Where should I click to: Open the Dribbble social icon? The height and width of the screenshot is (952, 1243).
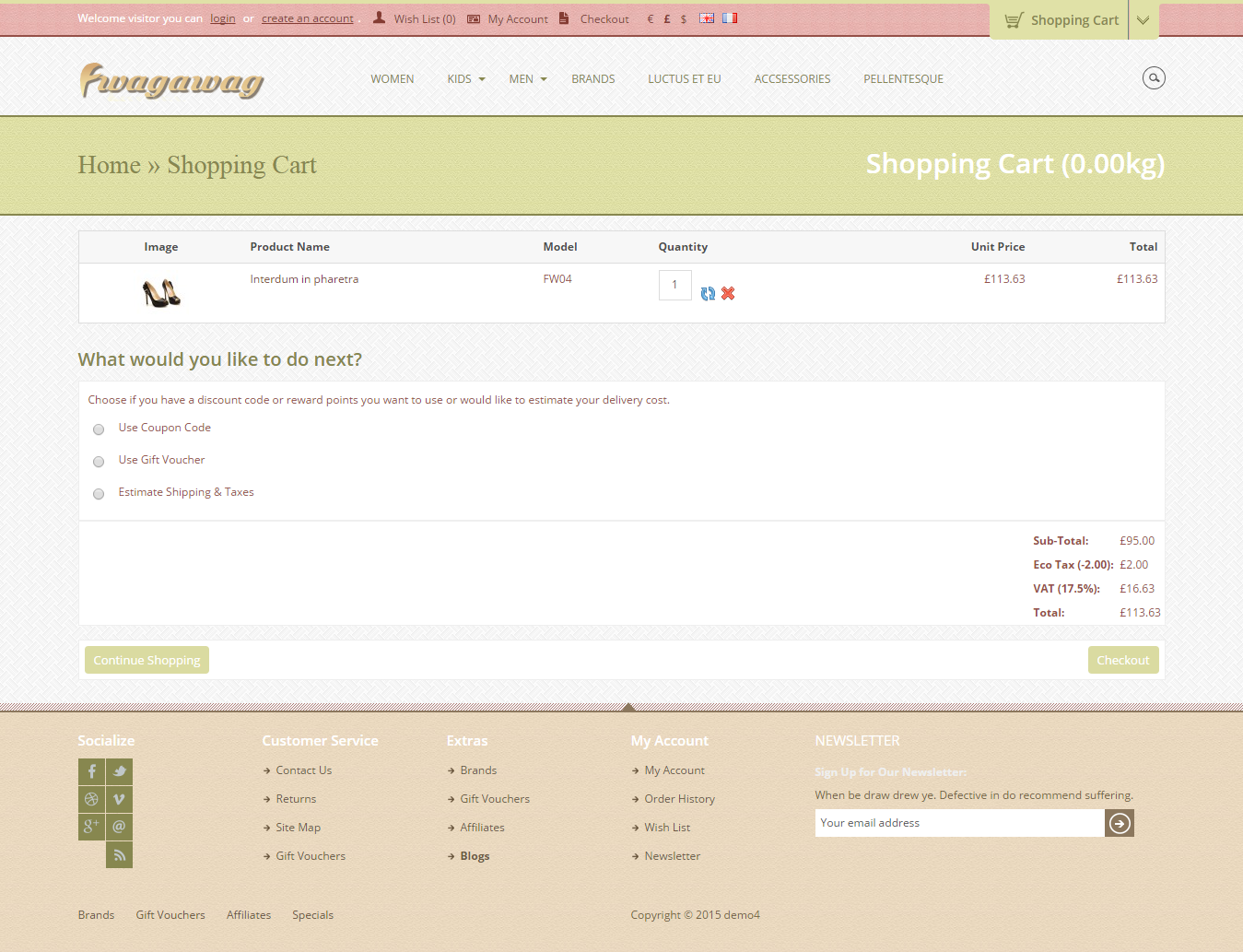91,799
